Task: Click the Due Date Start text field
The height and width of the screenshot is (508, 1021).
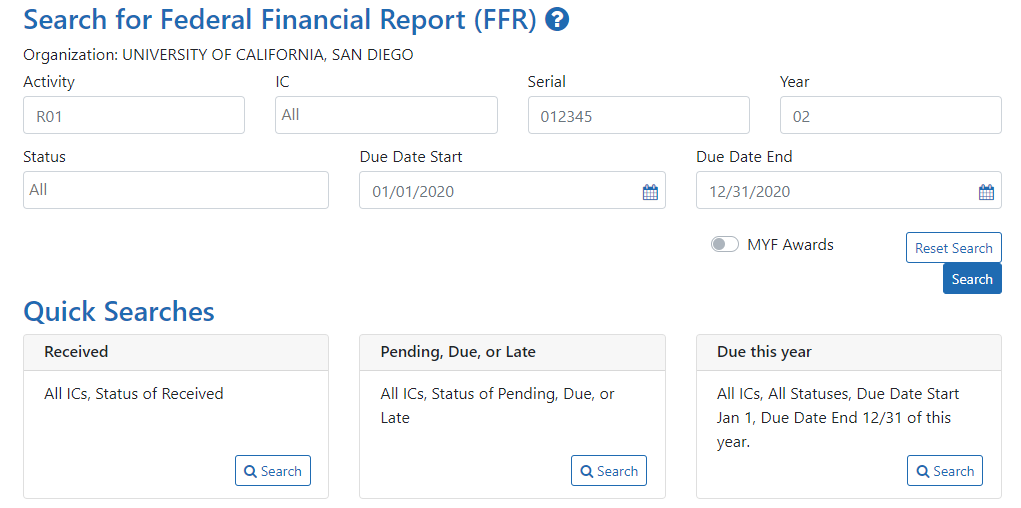Action: pos(500,191)
